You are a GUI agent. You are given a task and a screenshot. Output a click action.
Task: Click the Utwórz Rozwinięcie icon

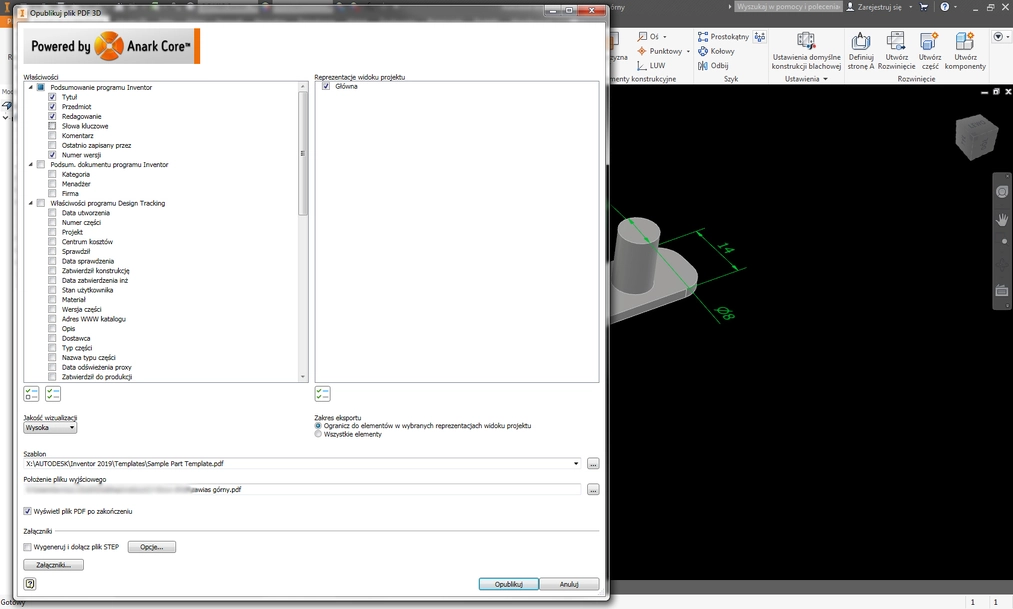coord(896,42)
